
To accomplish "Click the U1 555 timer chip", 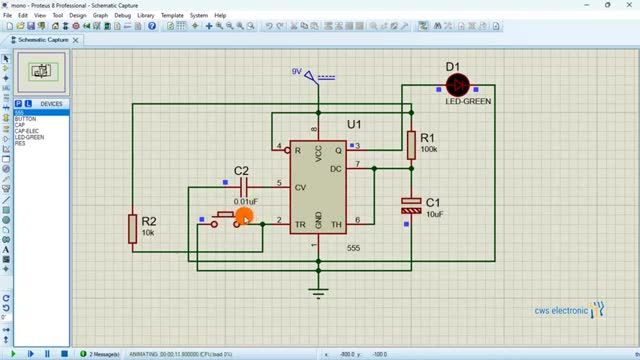I will pyautogui.click(x=318, y=187).
